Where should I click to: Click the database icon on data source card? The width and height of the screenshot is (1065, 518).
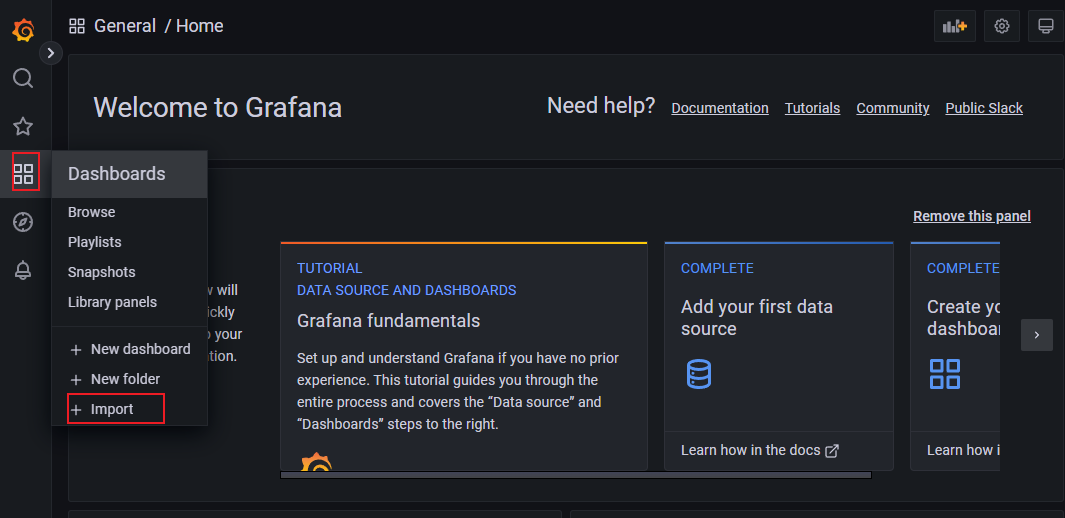tap(699, 375)
